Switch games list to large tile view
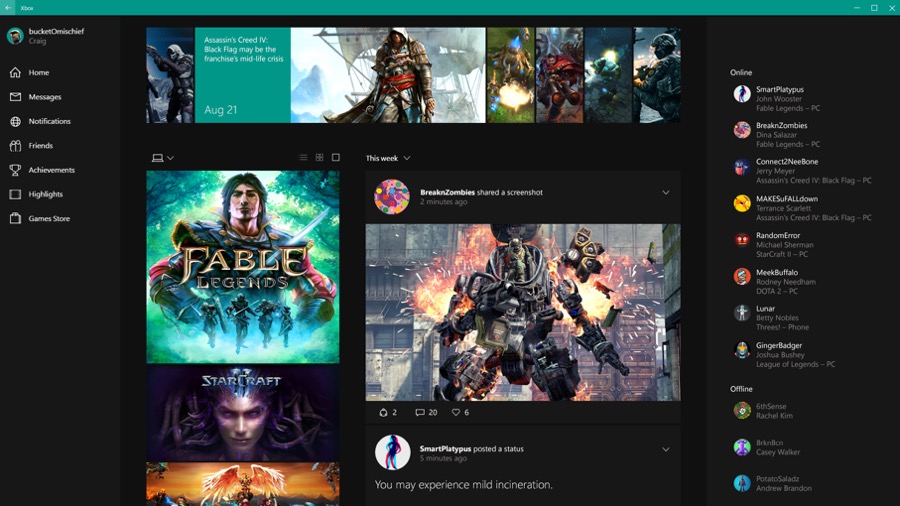900x506 pixels. click(x=336, y=157)
